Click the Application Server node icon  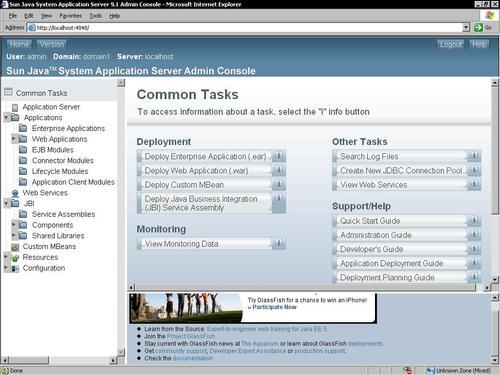point(15,107)
